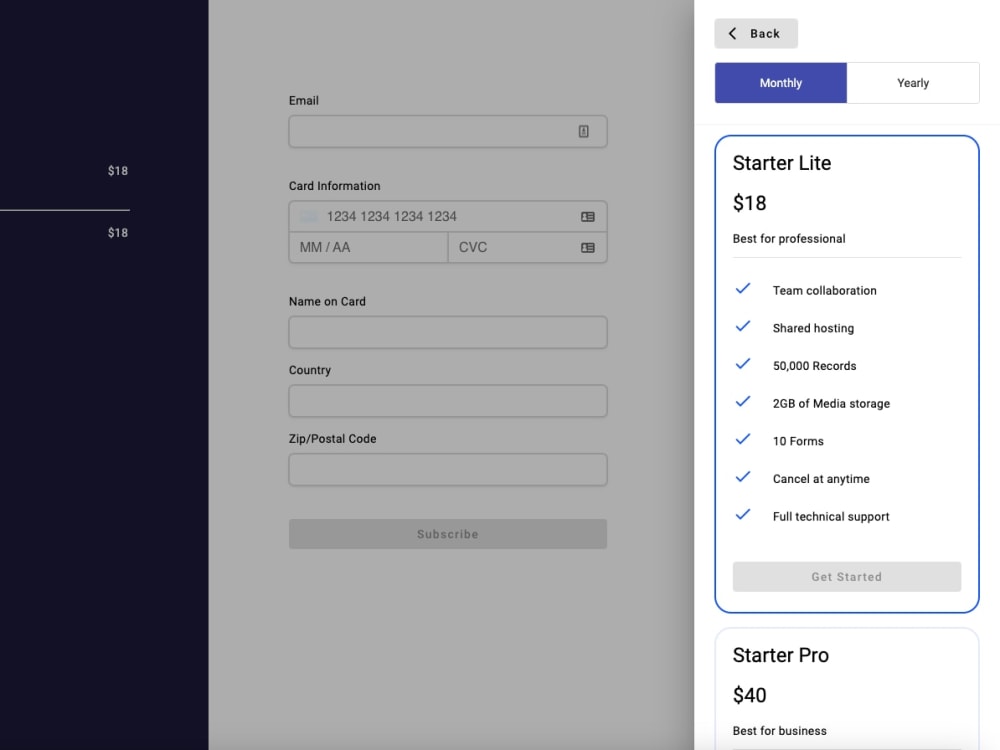Click the Subscribe button

[448, 534]
